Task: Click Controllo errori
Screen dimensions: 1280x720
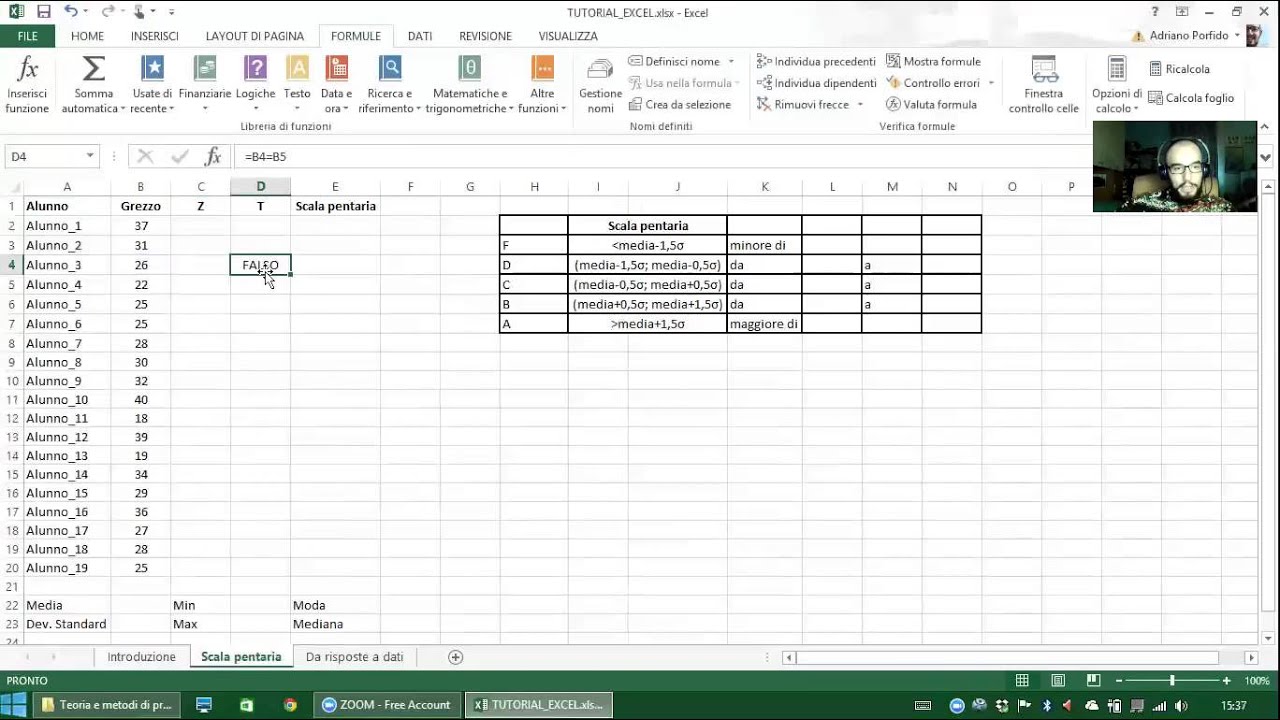Action: click(x=933, y=83)
